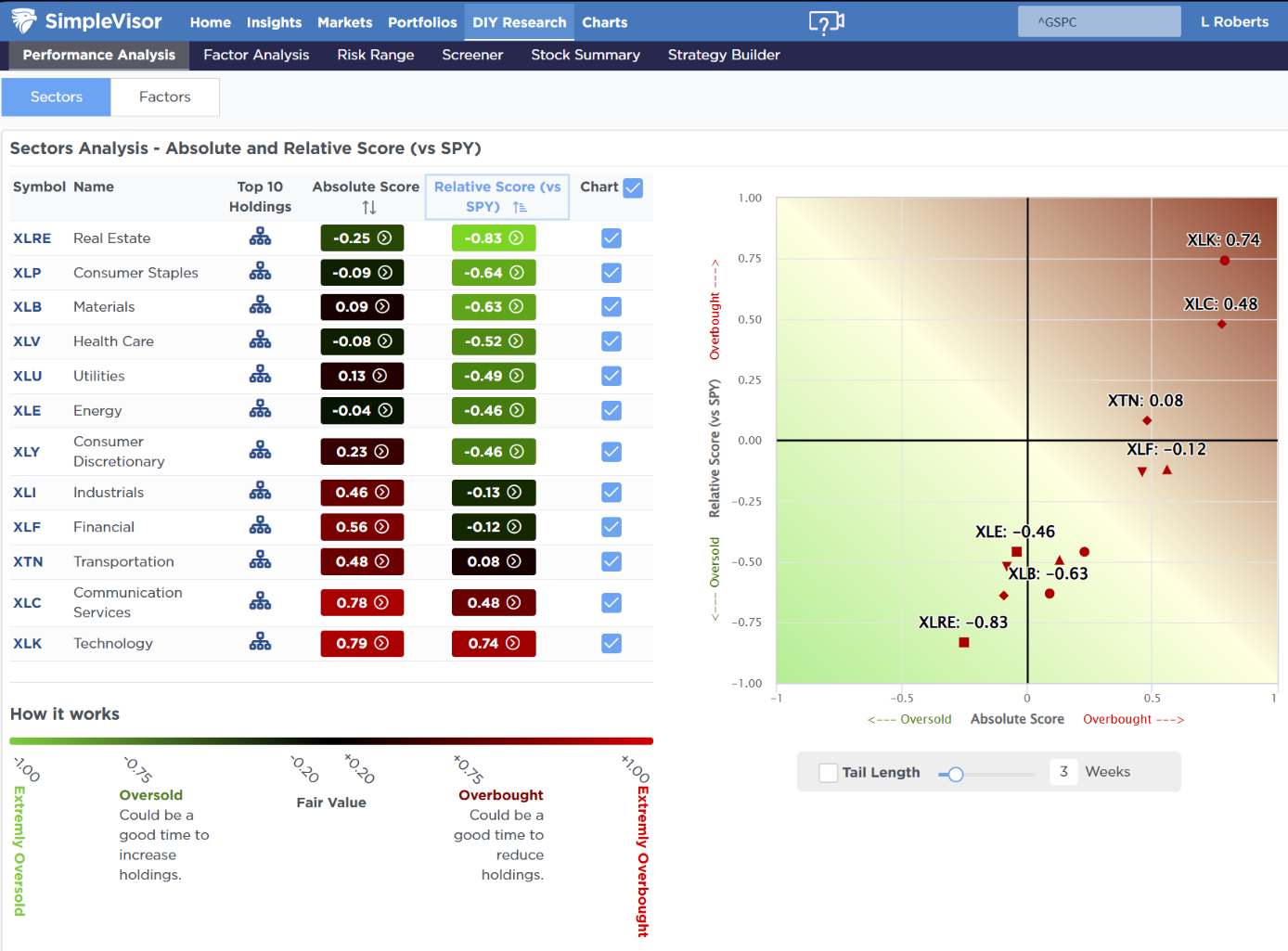Open the Portfolios menu
1288x951 pixels.
coord(422,22)
